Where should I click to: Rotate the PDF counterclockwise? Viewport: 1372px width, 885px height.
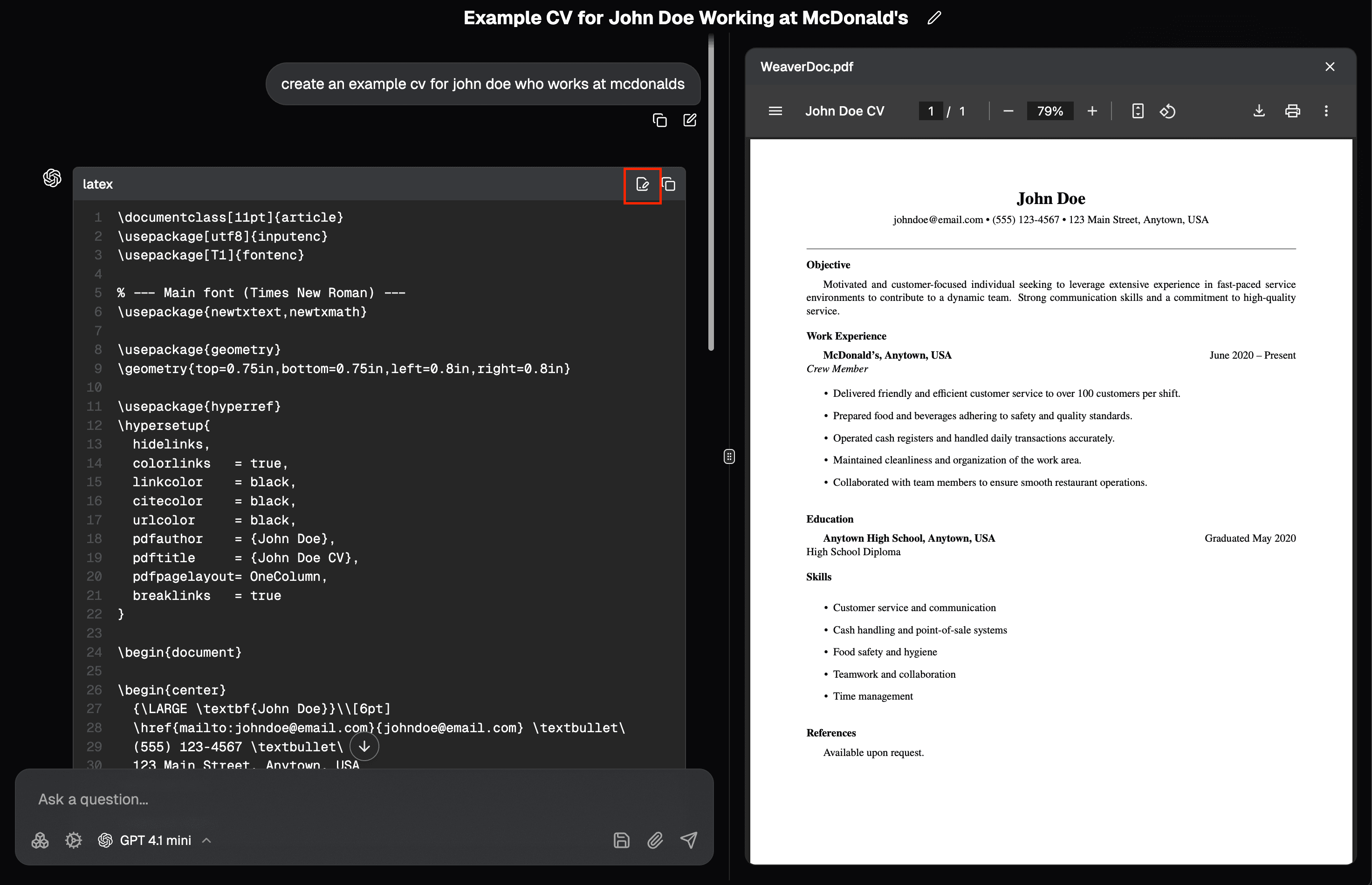point(1167,111)
